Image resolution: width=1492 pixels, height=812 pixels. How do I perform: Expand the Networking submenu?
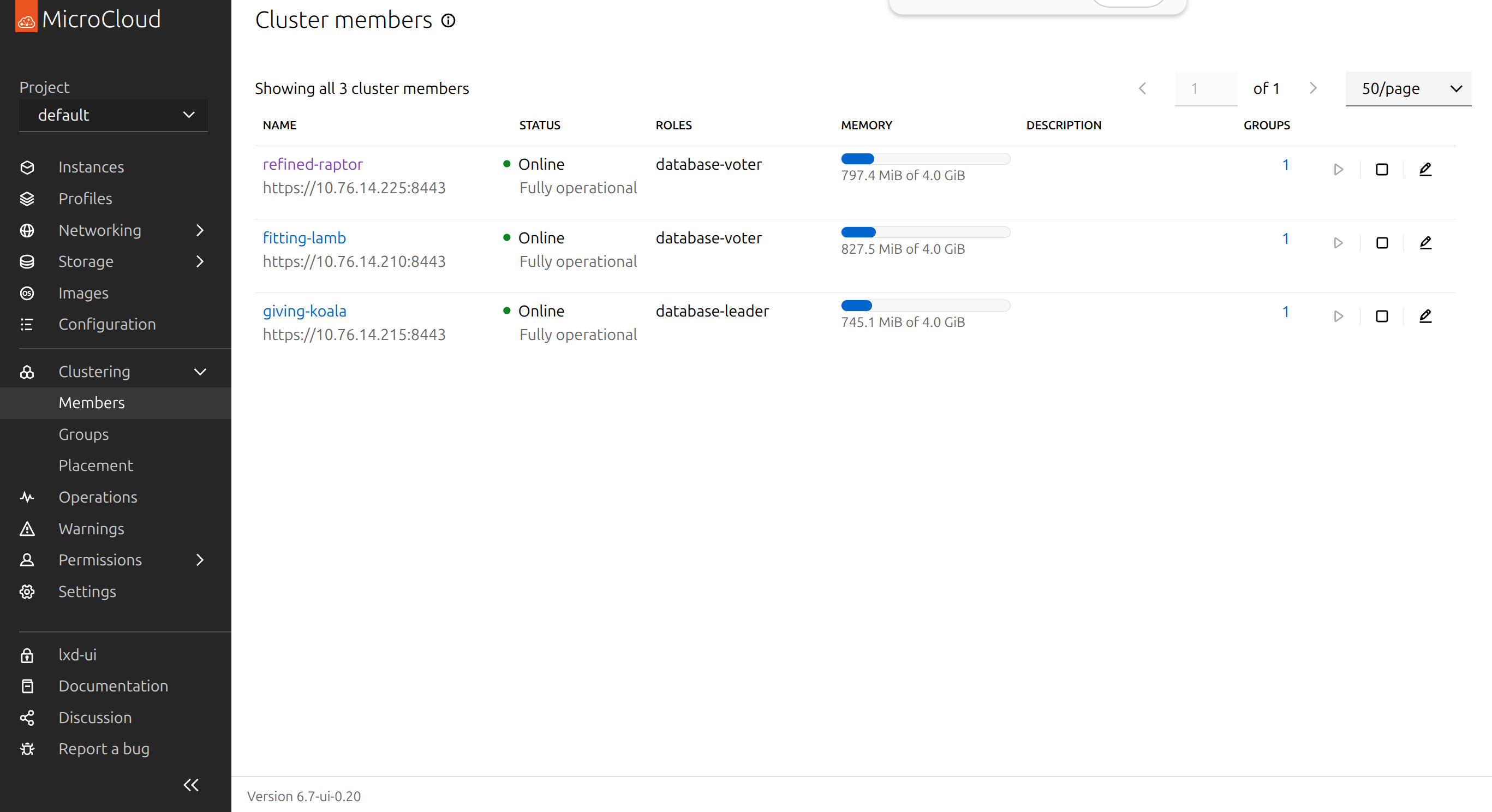coord(200,230)
